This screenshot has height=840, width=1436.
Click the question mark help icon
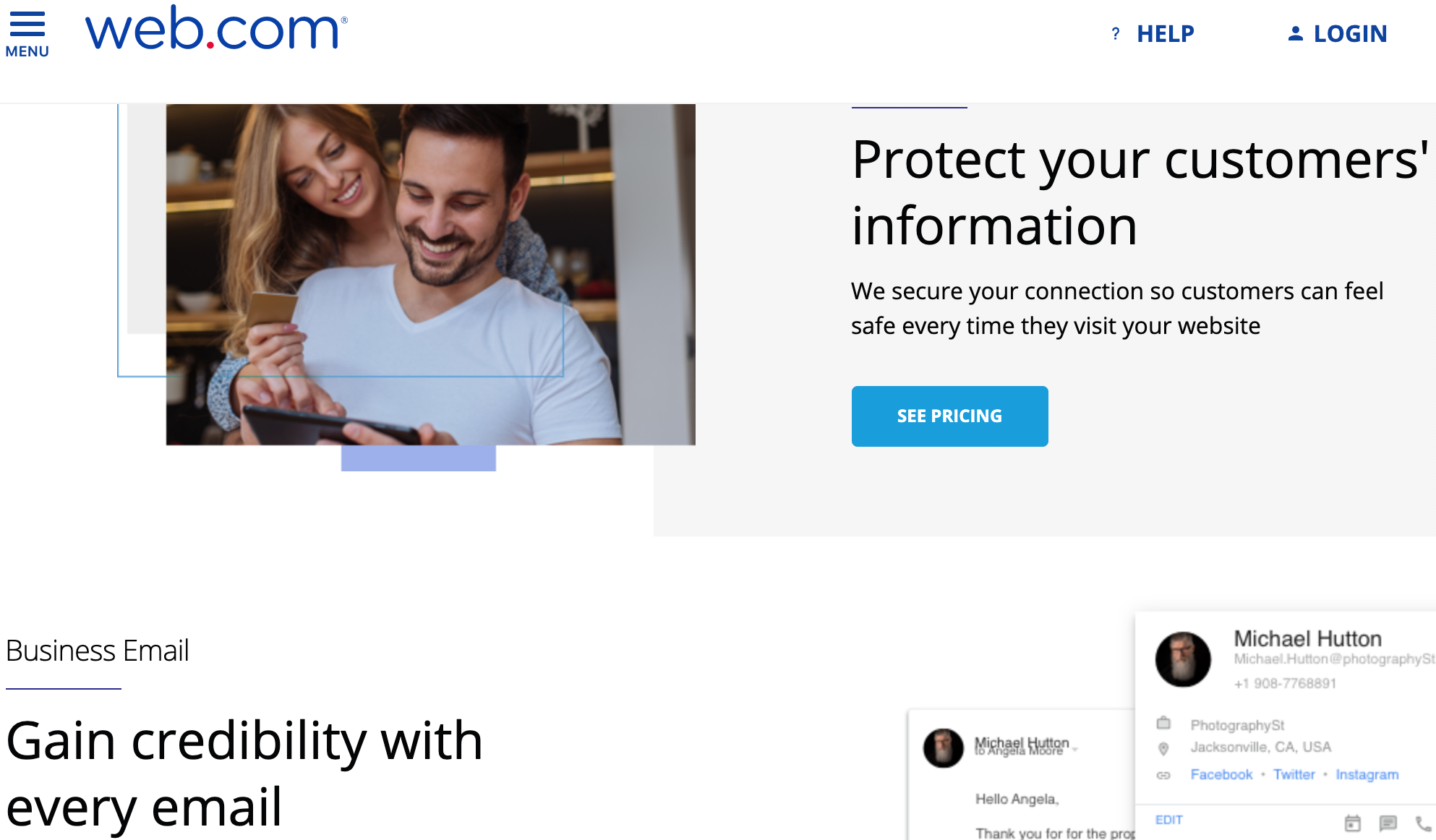click(x=1116, y=34)
